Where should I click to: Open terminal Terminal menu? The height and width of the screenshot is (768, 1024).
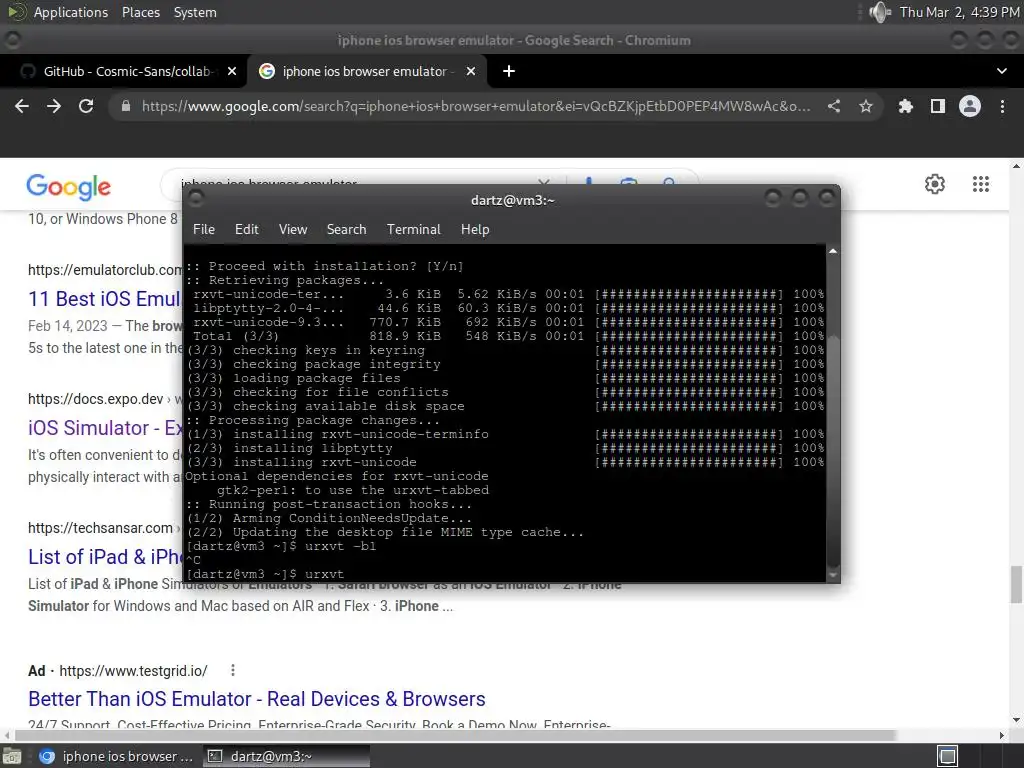[x=413, y=229]
